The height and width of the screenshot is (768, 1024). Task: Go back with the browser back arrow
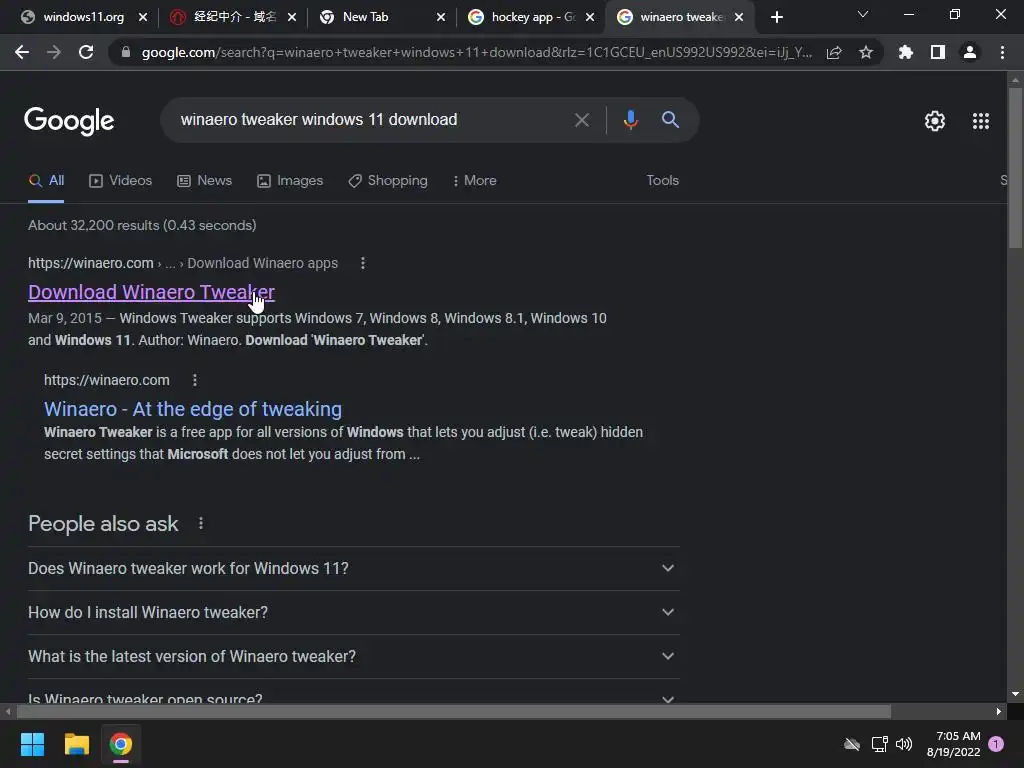click(22, 52)
